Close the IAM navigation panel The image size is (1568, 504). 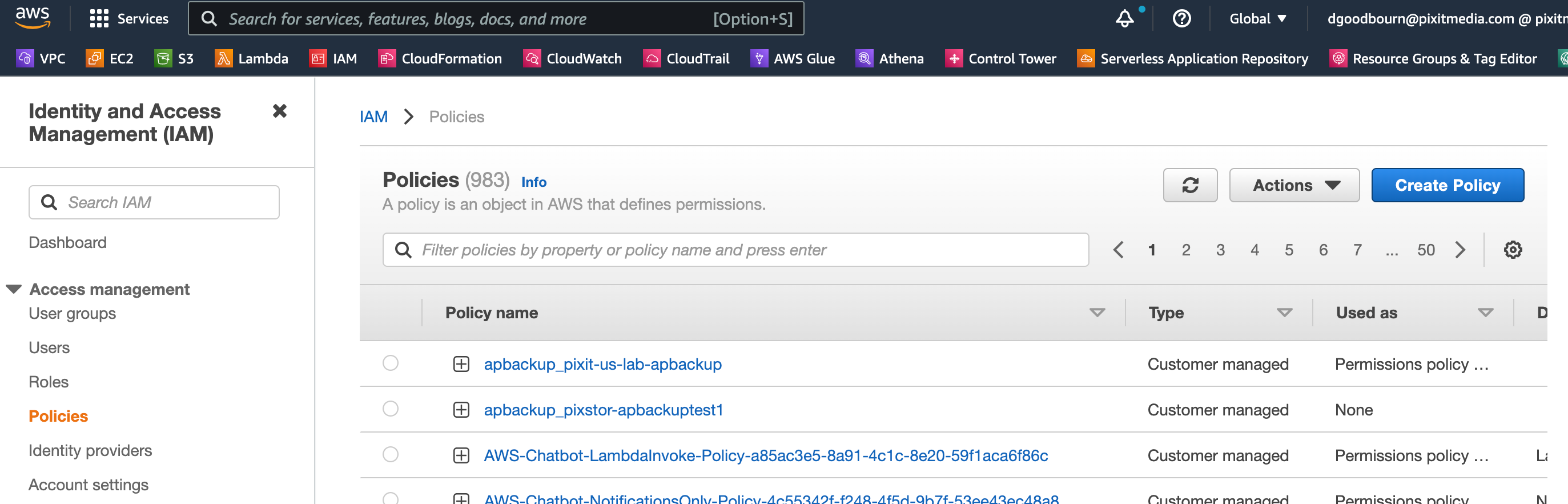279,111
